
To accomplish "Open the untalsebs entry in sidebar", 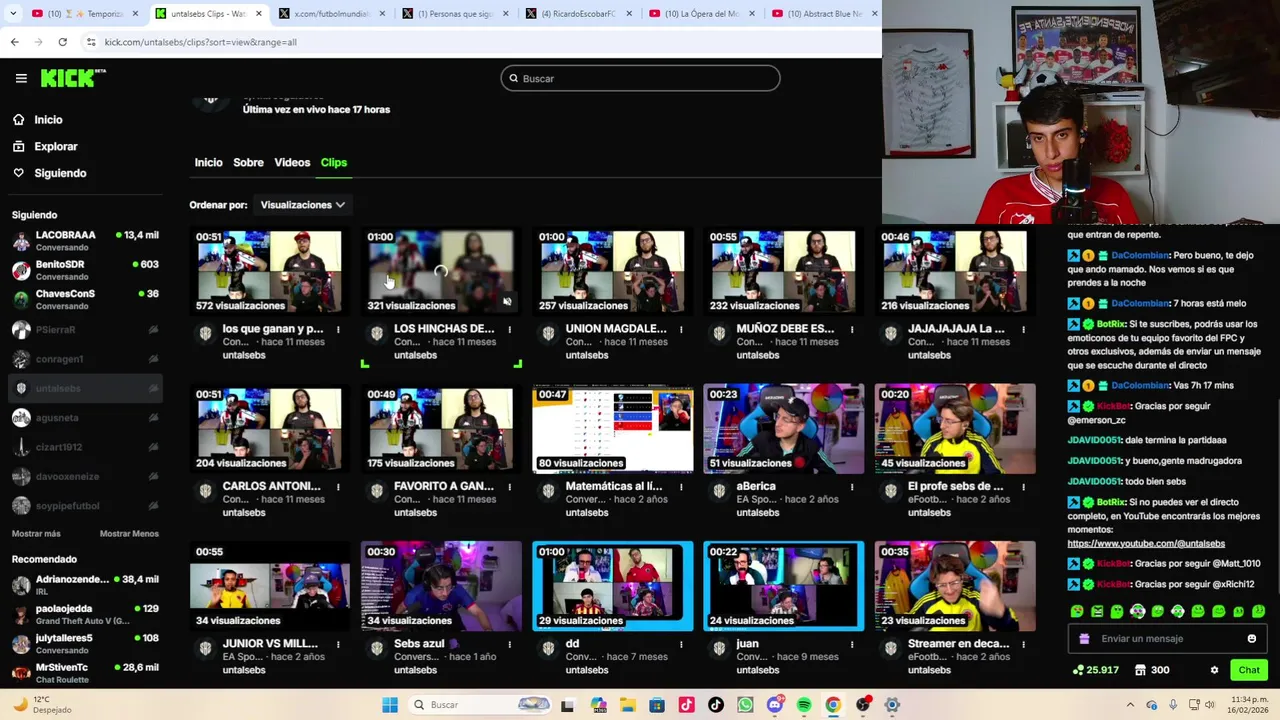I will pyautogui.click(x=85, y=388).
